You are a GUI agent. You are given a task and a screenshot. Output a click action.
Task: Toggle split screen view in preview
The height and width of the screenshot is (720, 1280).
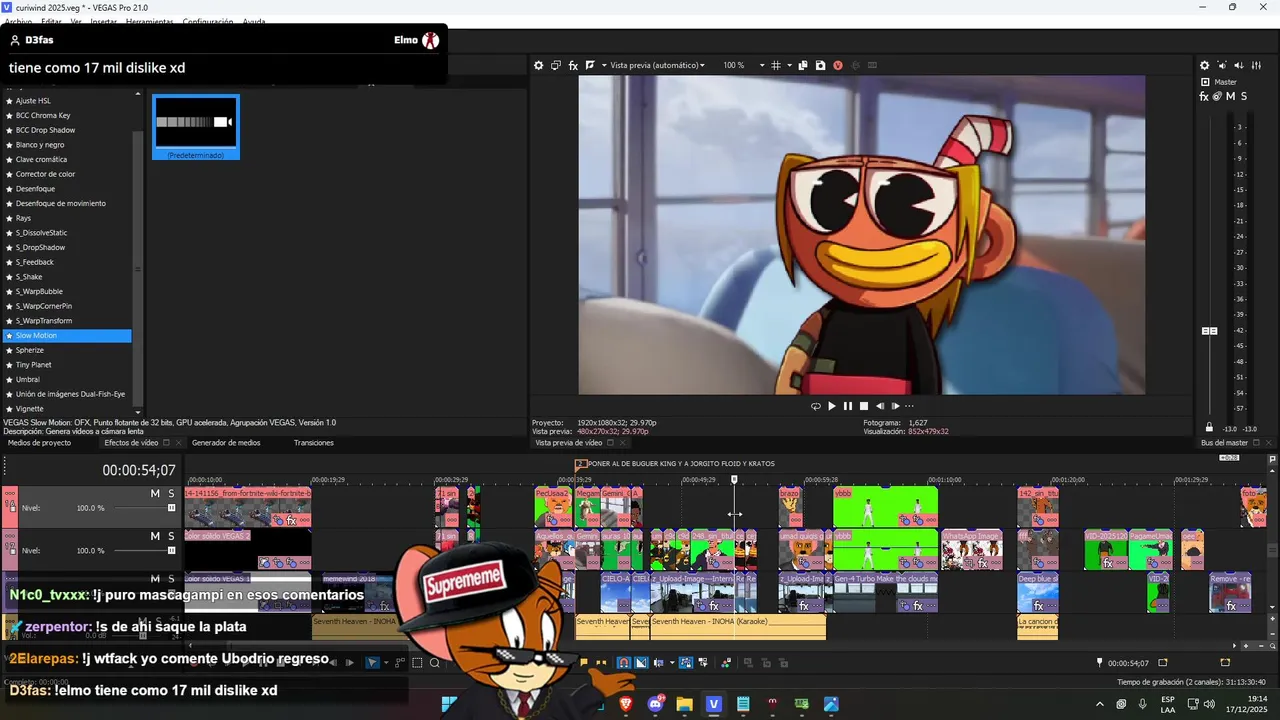[x=591, y=65]
